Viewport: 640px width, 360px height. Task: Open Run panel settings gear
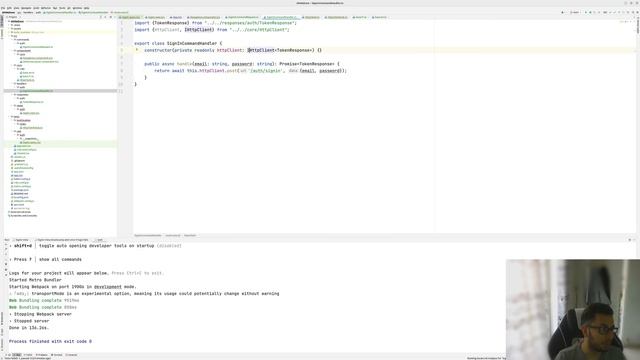[629, 240]
